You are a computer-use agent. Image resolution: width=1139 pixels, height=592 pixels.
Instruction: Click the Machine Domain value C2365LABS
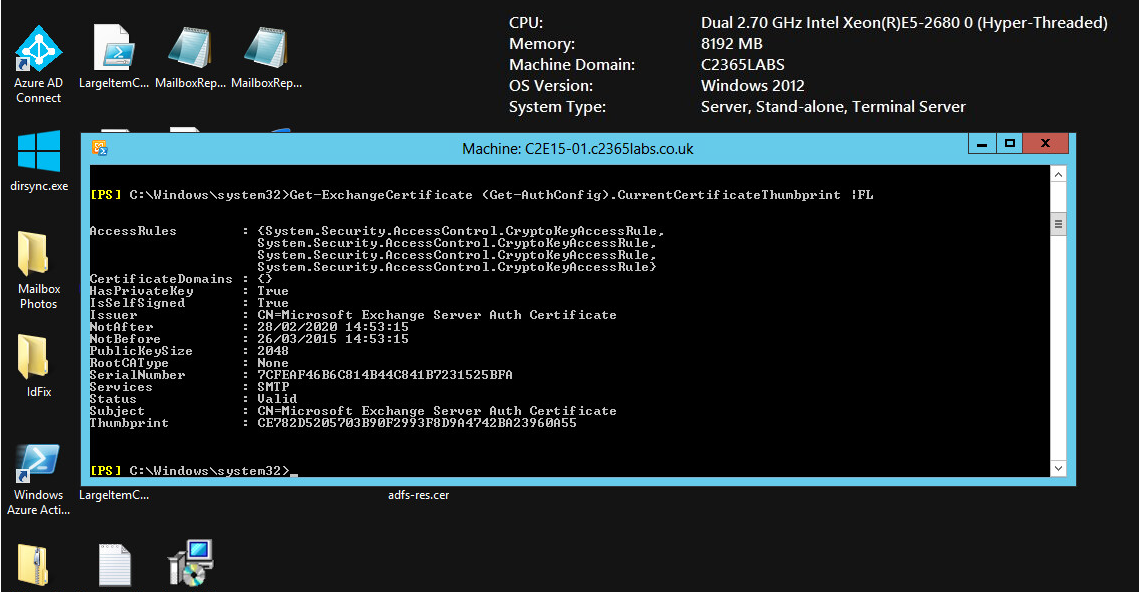tap(742, 65)
